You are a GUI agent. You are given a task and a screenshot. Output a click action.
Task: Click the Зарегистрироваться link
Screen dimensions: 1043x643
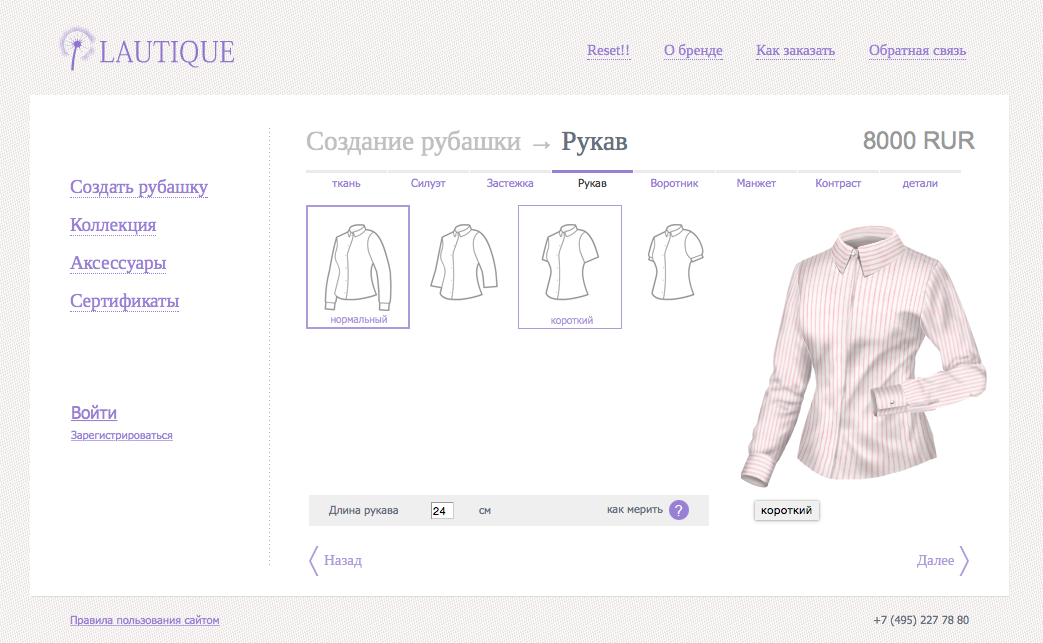pos(122,435)
